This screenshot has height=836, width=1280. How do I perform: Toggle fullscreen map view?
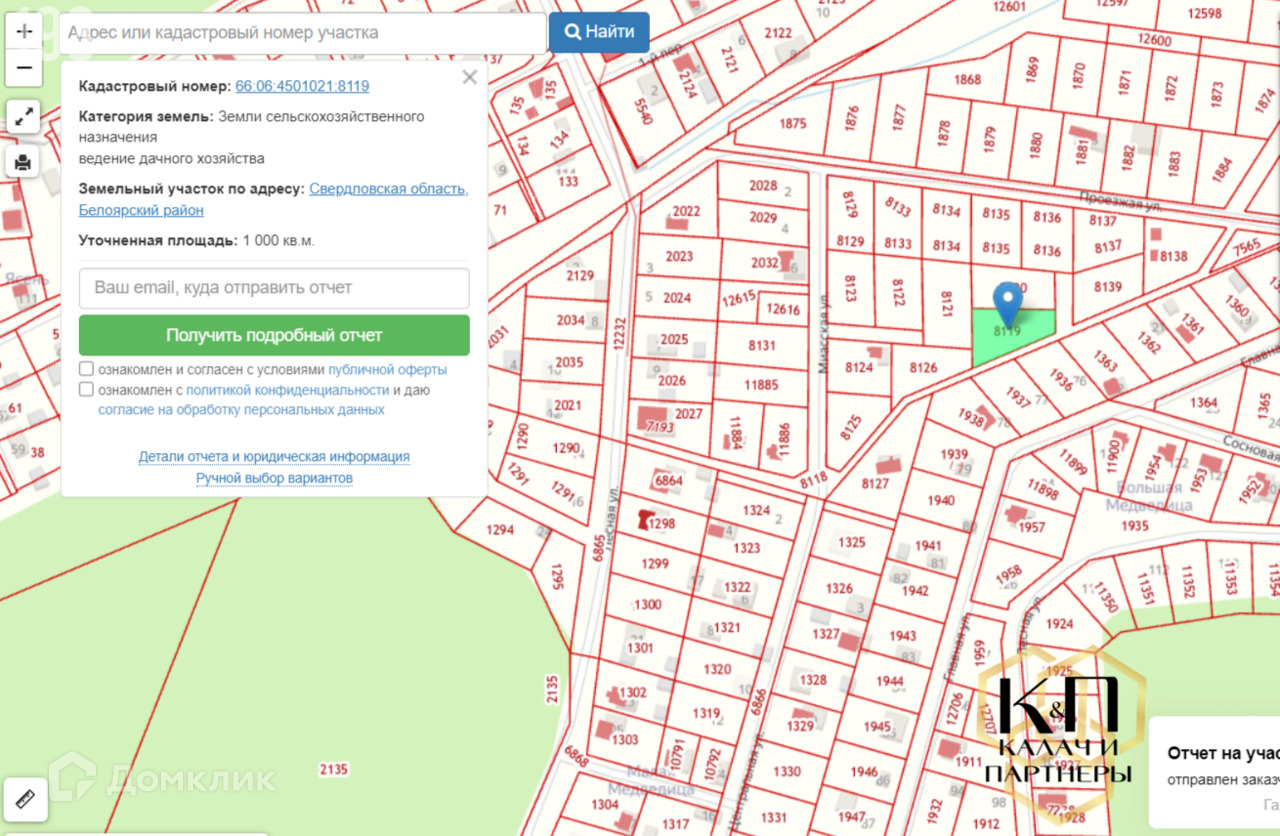pyautogui.click(x=24, y=117)
